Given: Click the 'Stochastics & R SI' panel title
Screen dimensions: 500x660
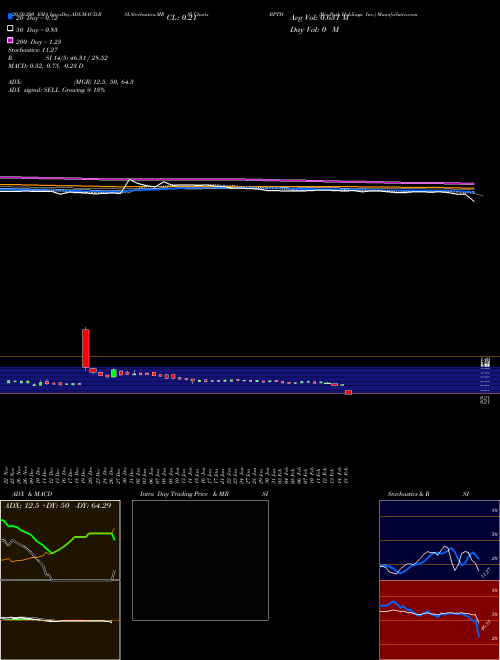Looking at the screenshot, I should click(x=428, y=494).
